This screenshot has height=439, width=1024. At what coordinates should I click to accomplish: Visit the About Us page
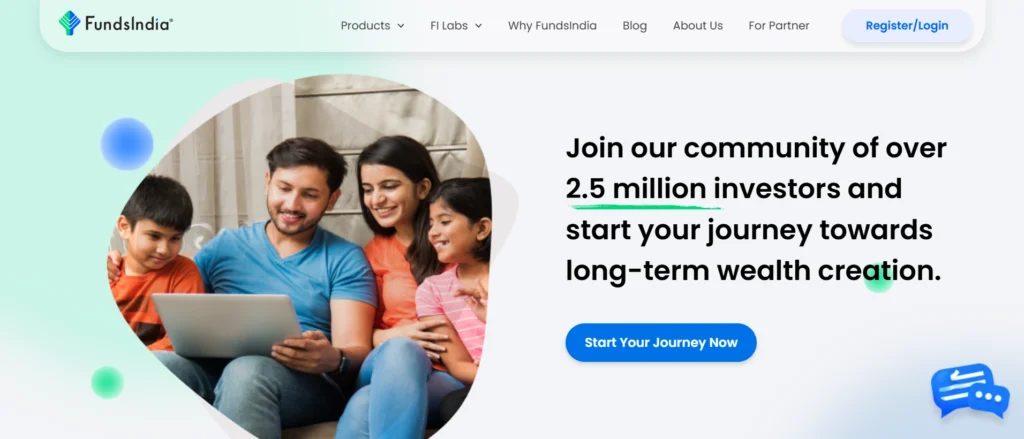click(697, 25)
